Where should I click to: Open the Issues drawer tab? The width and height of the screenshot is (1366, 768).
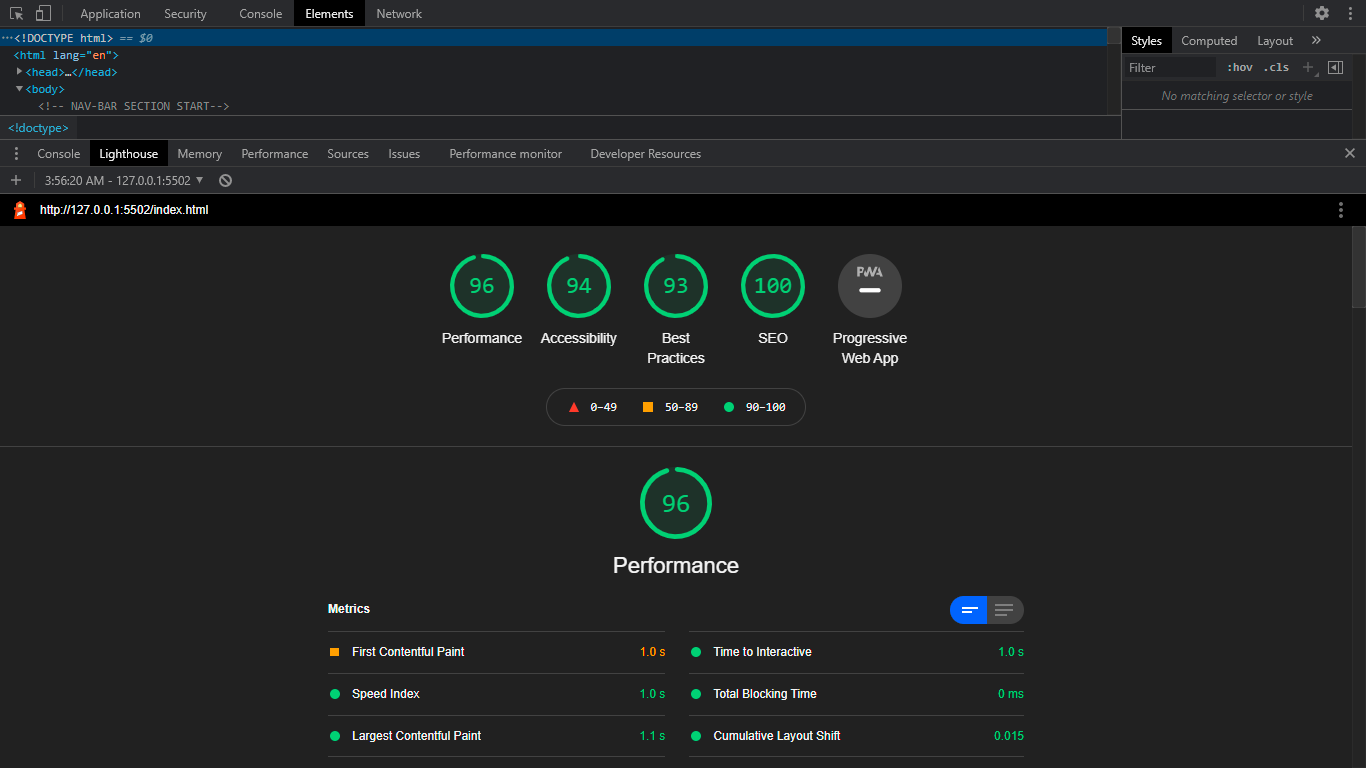pos(404,153)
